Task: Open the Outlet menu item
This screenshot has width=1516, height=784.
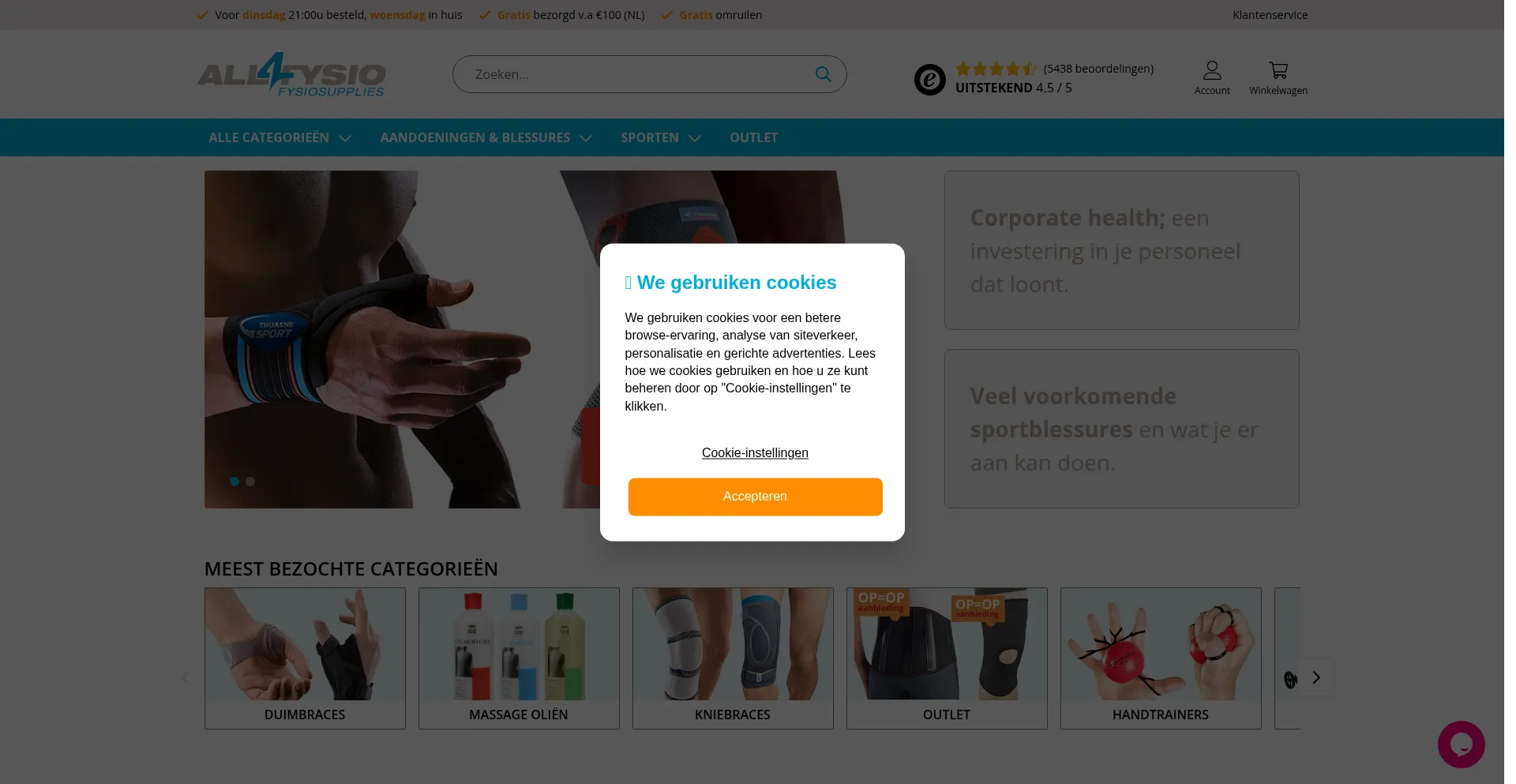Action: (x=753, y=137)
